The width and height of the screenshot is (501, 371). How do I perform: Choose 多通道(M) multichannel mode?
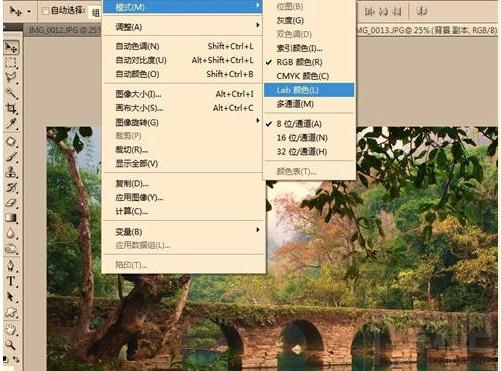point(309,104)
